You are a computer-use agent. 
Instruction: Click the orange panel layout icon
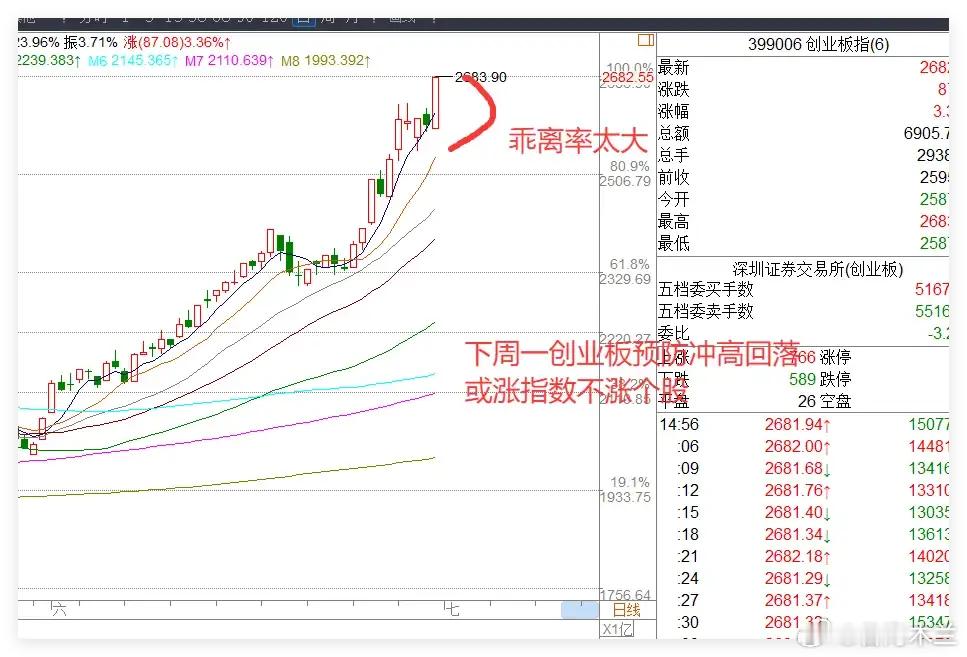click(645, 41)
